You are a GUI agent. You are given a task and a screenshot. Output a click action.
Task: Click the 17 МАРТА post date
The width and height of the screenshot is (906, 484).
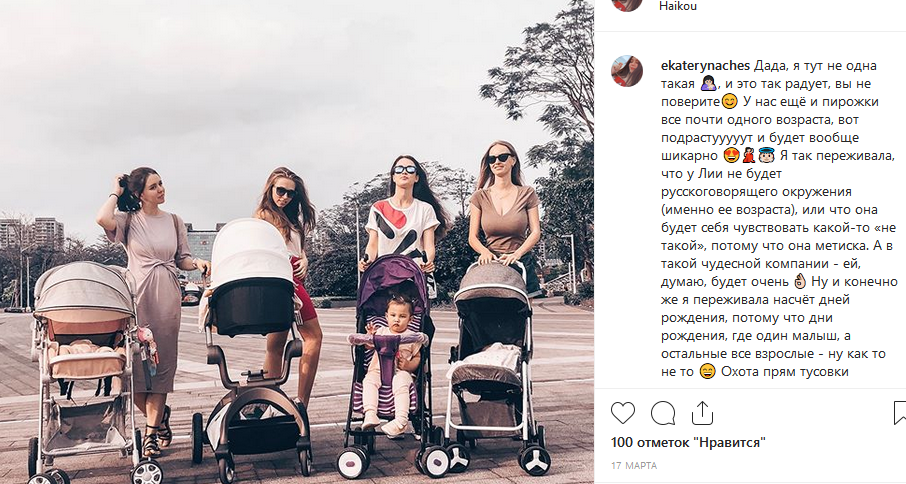634,466
